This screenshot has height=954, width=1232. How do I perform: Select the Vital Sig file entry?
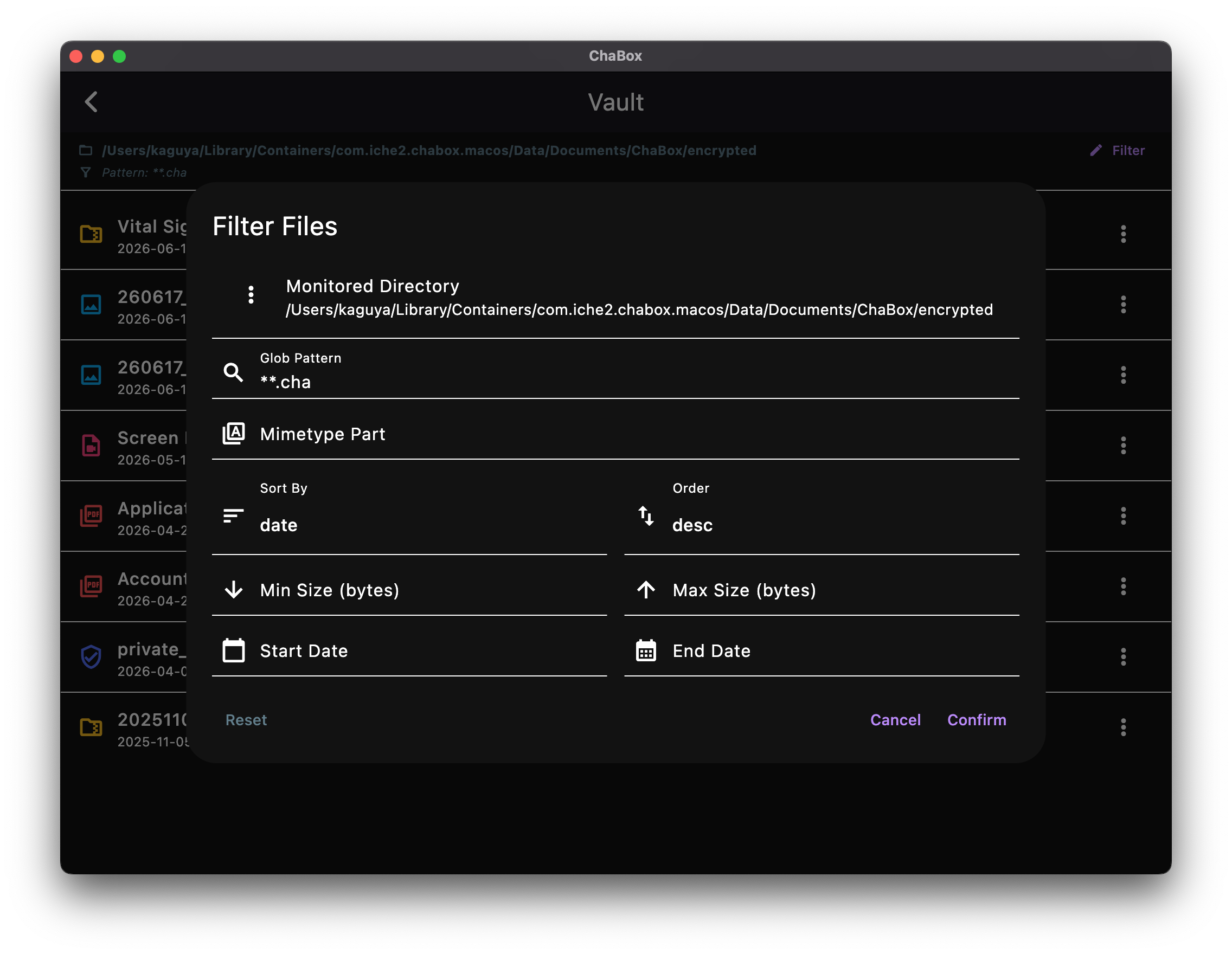pos(615,234)
